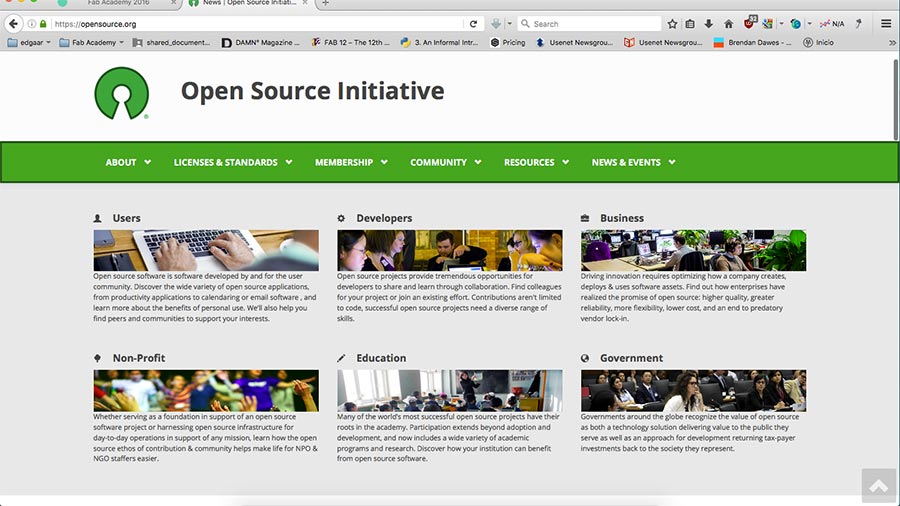Viewport: 900px width, 506px height.
Task: Click the grayed download-helper arrow icon
Action: click(496, 24)
